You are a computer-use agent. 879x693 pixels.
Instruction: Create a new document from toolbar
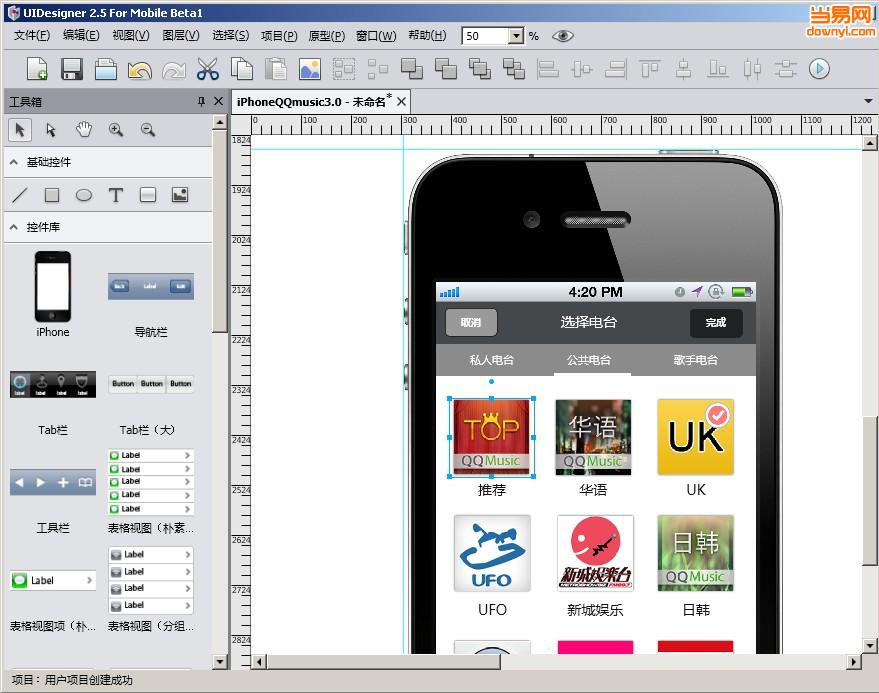(x=38, y=69)
